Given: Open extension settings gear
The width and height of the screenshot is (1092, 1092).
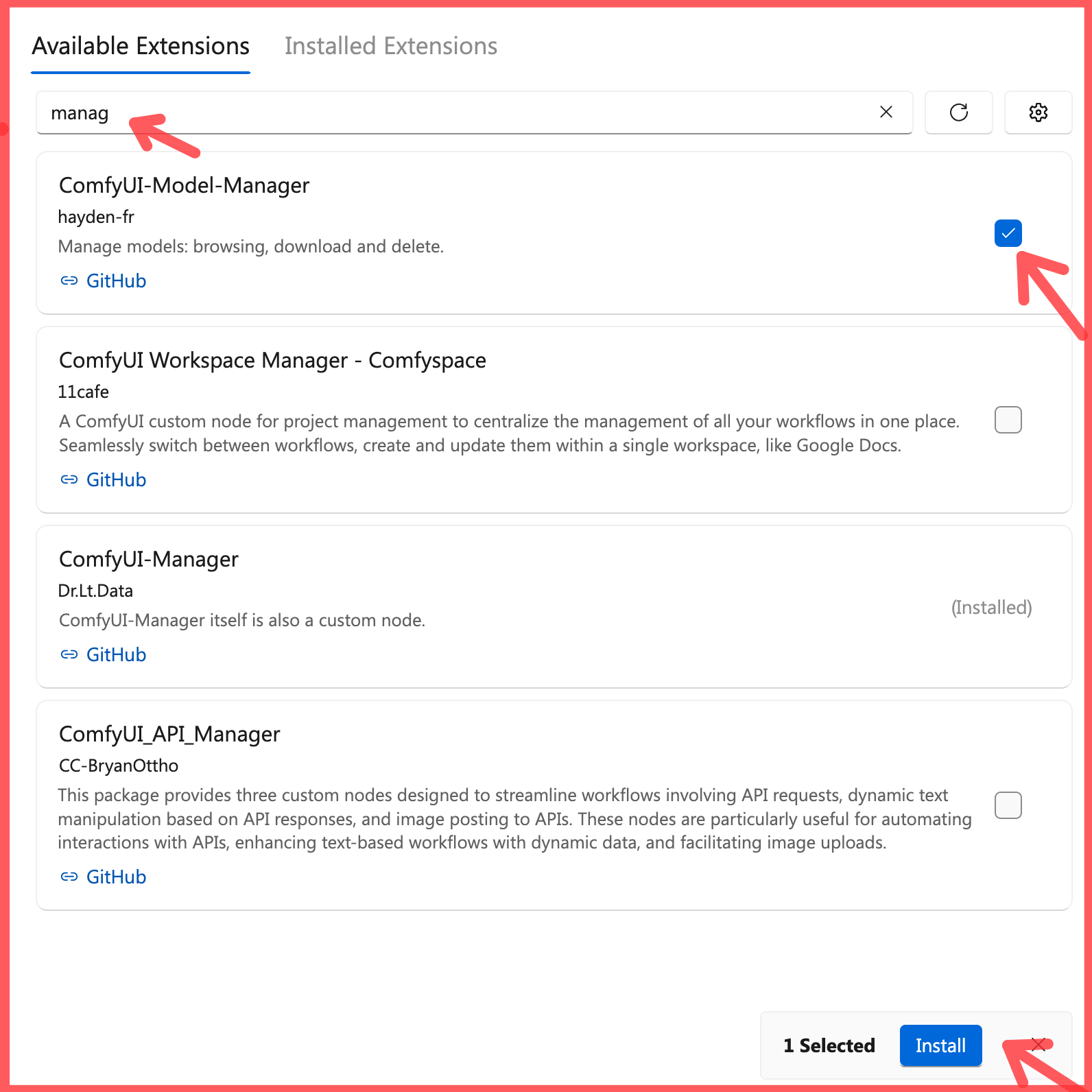Looking at the screenshot, I should 1038,112.
